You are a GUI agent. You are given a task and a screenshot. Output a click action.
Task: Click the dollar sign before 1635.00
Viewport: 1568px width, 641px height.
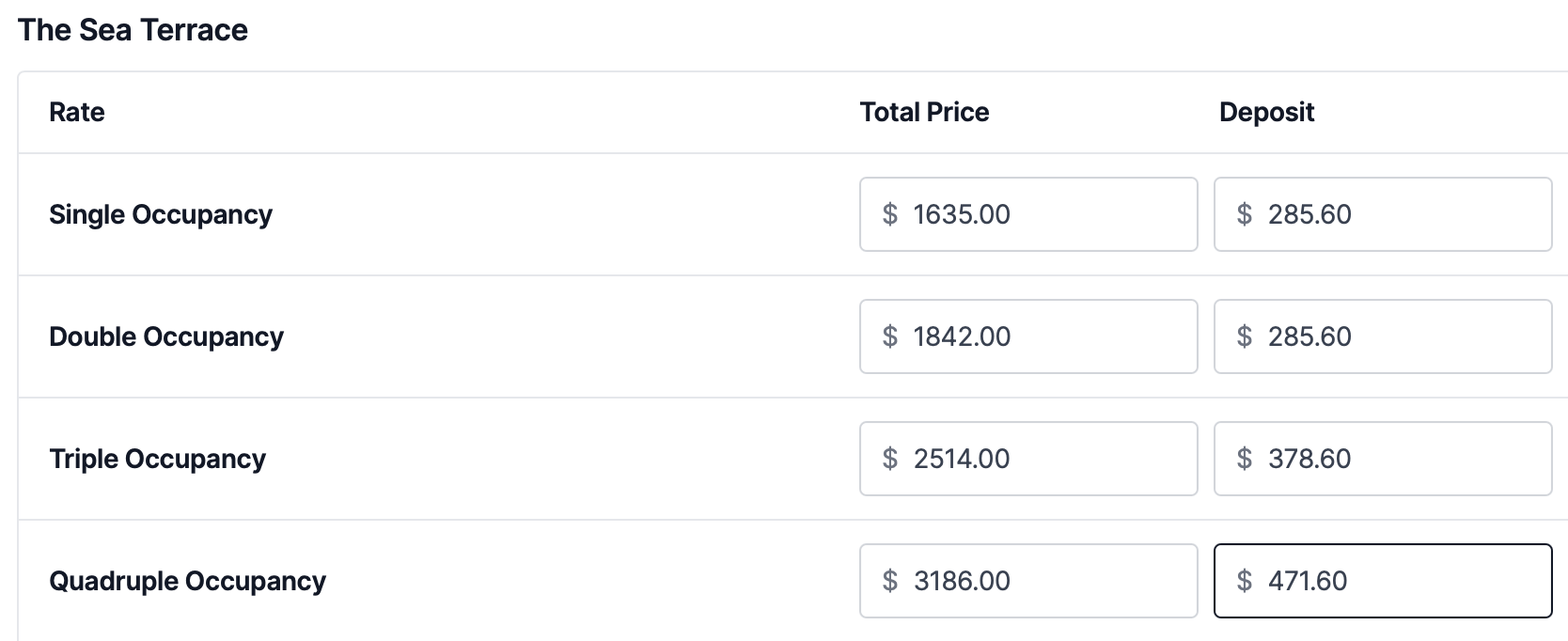pyautogui.click(x=889, y=214)
